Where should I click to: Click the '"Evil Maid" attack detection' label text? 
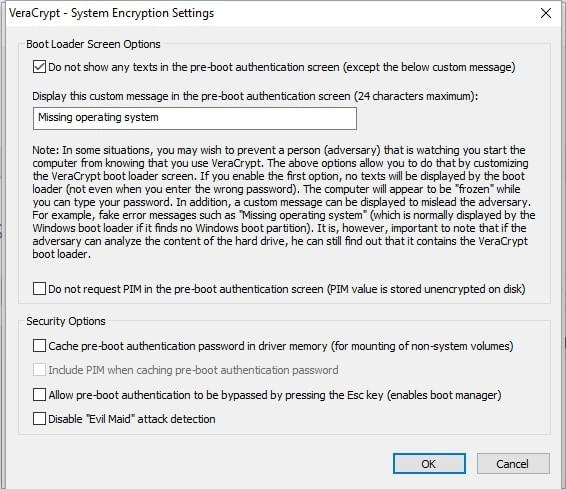click(x=151, y=419)
